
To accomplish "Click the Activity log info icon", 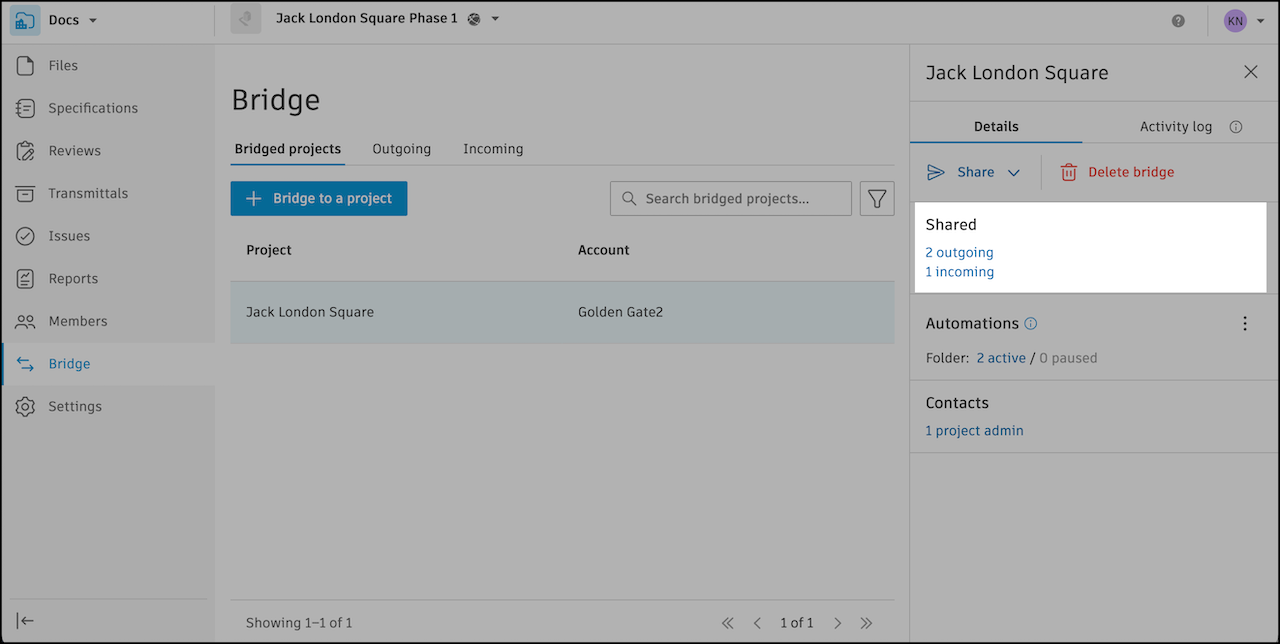I will [1236, 127].
